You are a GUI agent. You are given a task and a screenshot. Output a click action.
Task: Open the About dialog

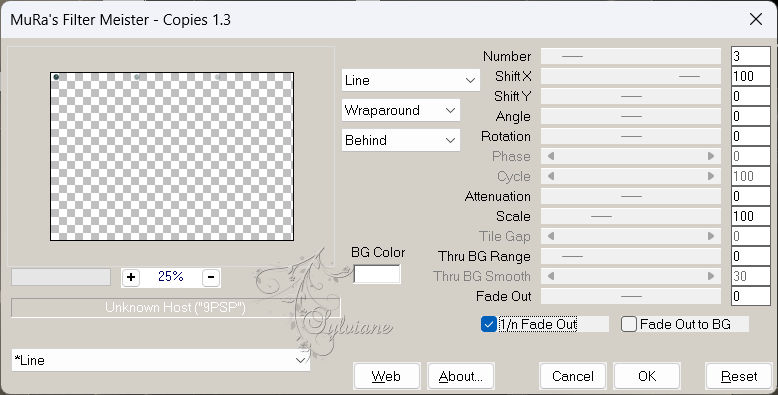coord(460,376)
